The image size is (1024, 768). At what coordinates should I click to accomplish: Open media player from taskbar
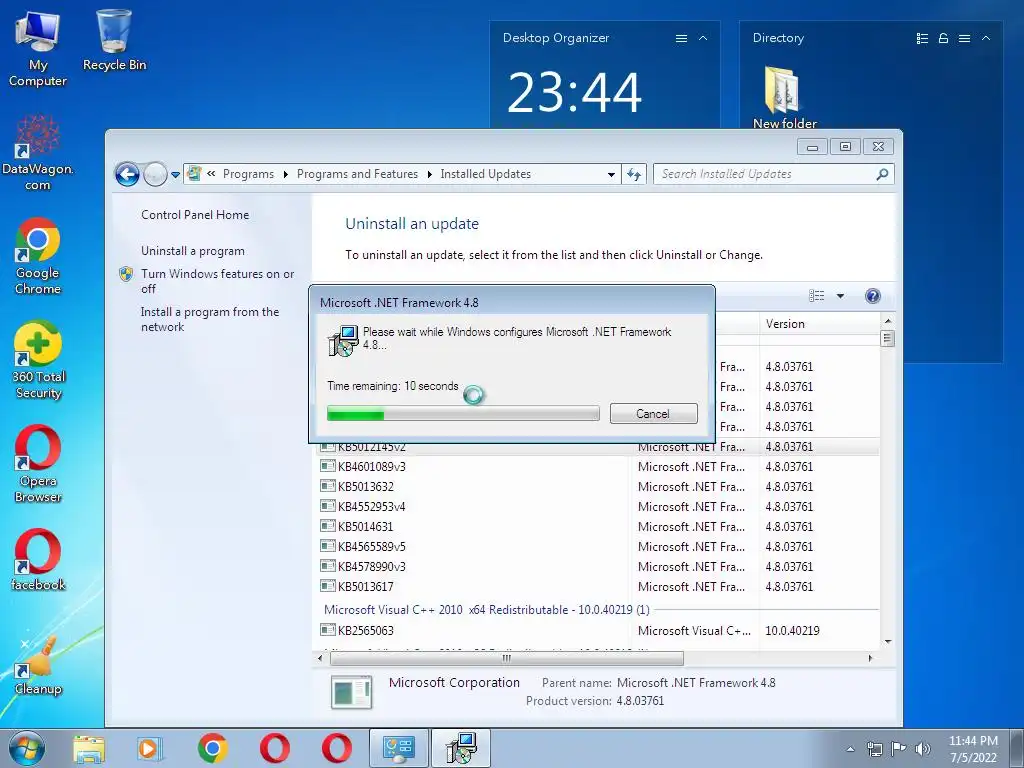coord(150,748)
